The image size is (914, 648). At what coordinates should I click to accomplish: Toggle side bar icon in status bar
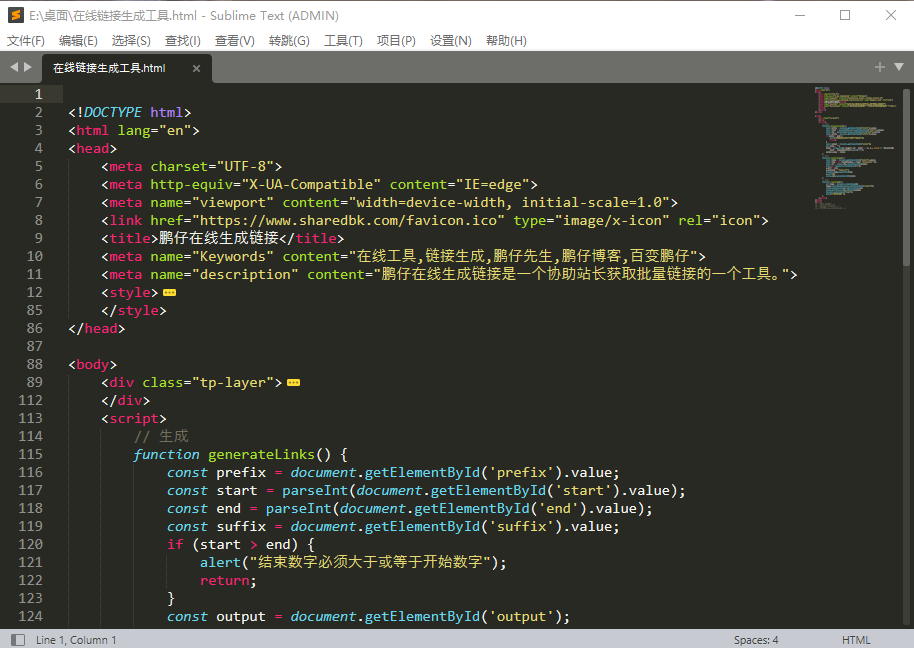pyautogui.click(x=18, y=640)
